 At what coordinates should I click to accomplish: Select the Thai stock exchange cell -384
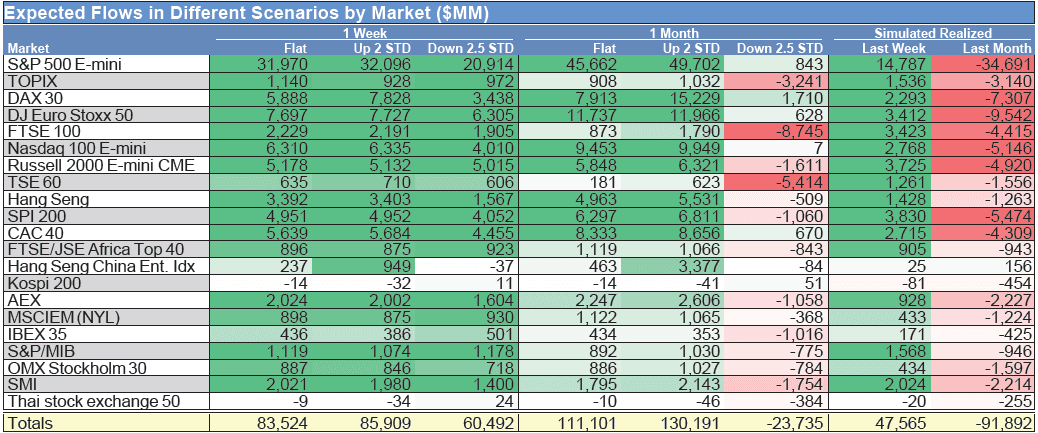click(776, 401)
